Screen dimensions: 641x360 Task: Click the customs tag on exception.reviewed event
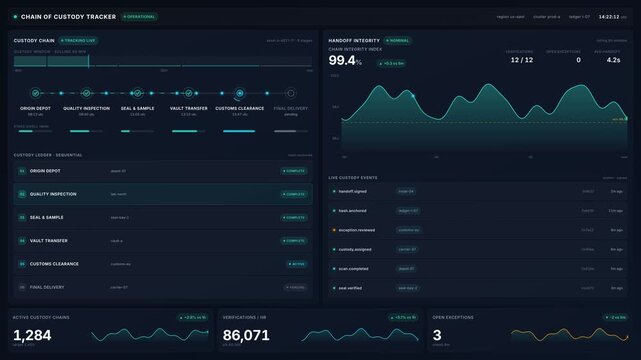click(x=409, y=230)
